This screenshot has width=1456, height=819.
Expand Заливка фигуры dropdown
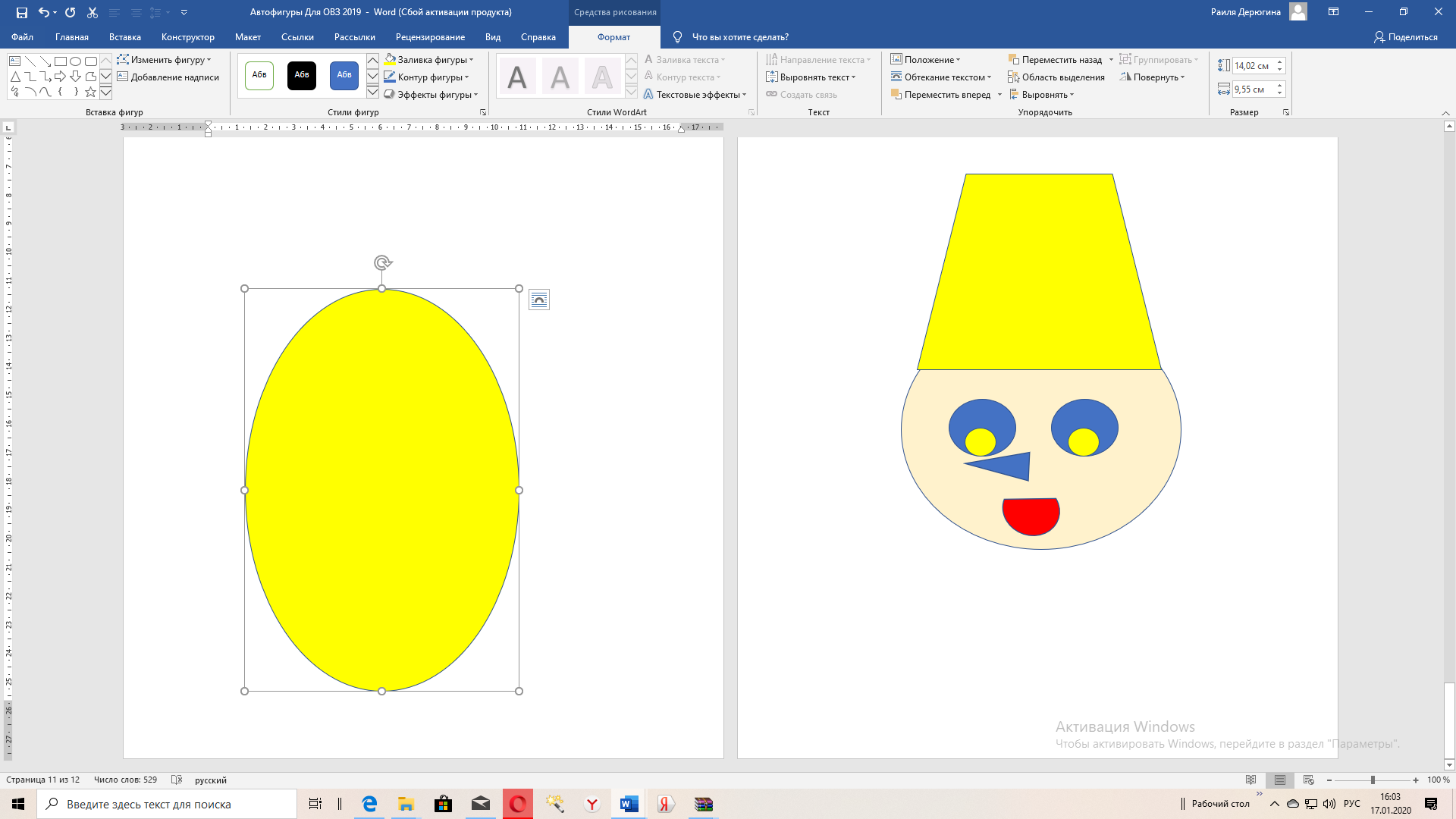tap(471, 60)
